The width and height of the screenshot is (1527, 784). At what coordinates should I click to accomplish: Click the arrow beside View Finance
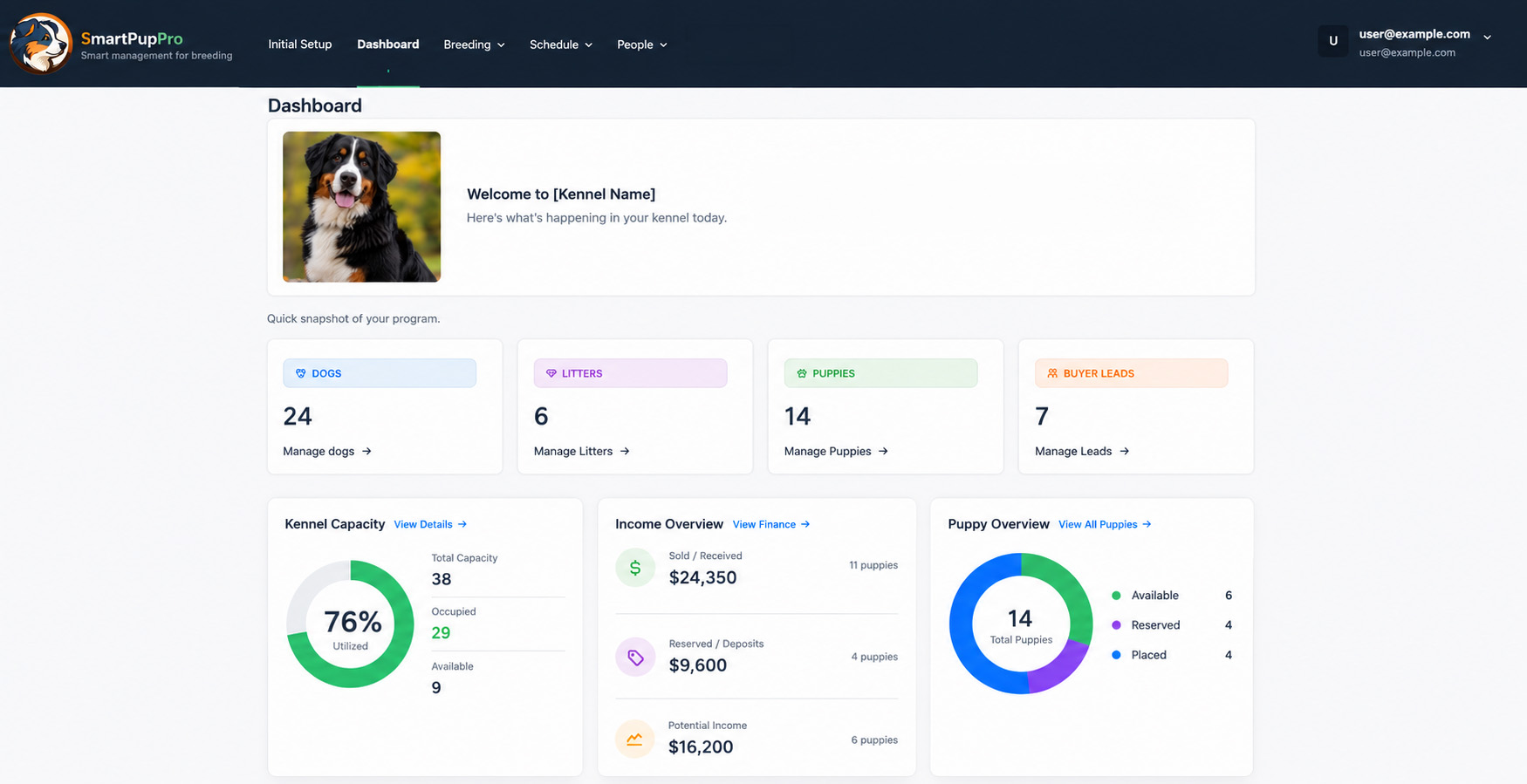click(805, 524)
